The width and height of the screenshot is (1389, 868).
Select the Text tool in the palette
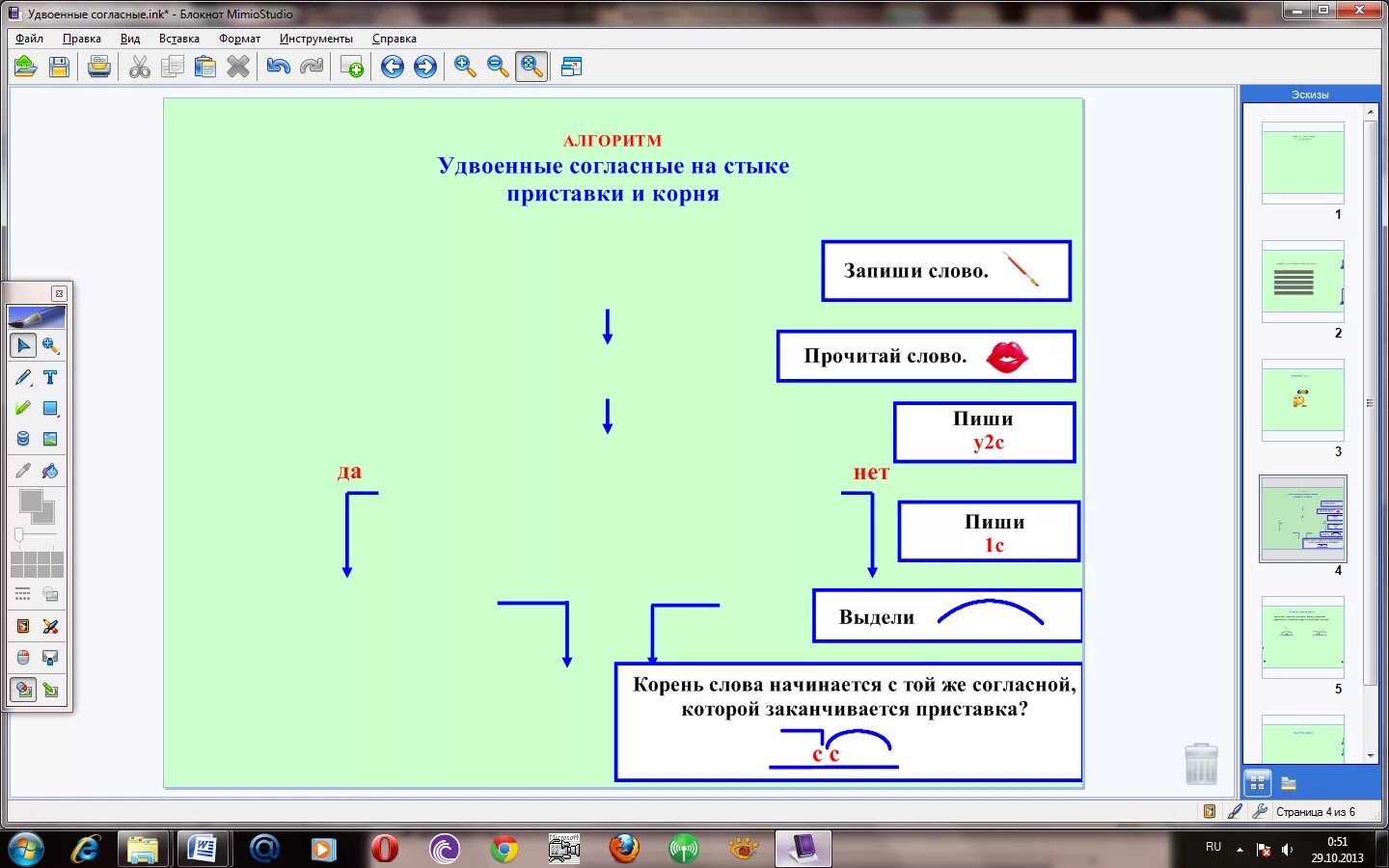[50, 377]
